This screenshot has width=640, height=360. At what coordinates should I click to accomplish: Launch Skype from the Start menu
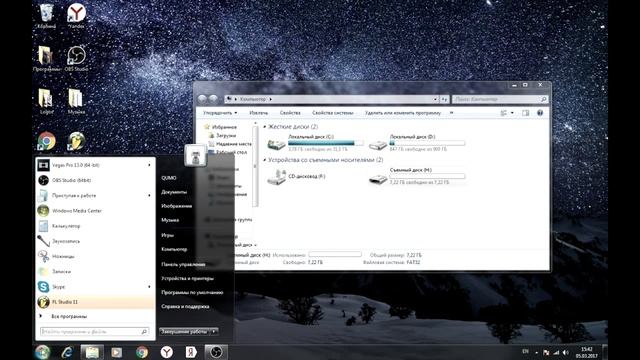tap(95, 287)
